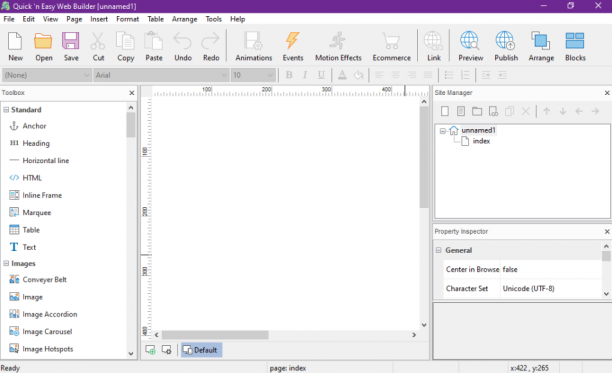Click the Paste clipboard icon
612x373 pixels.
point(154,46)
